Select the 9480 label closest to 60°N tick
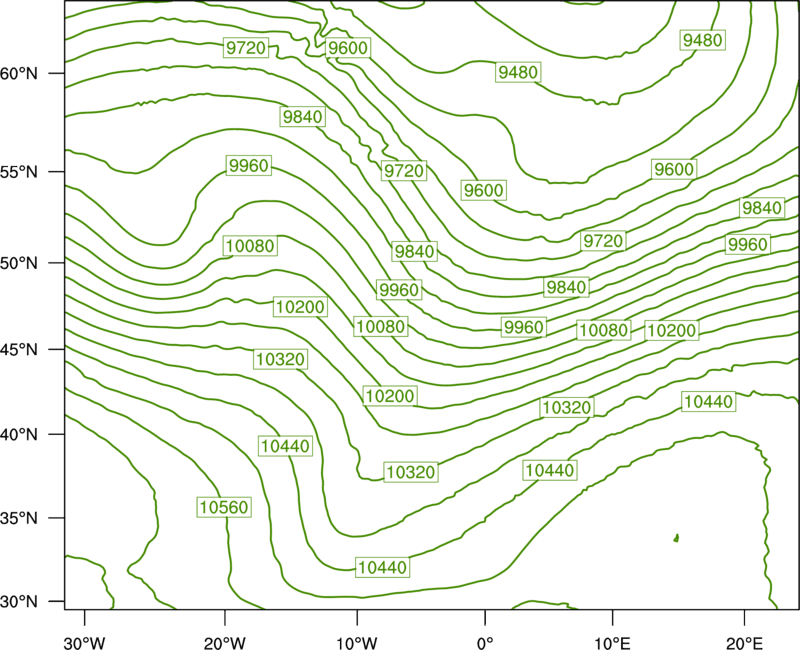 click(518, 72)
